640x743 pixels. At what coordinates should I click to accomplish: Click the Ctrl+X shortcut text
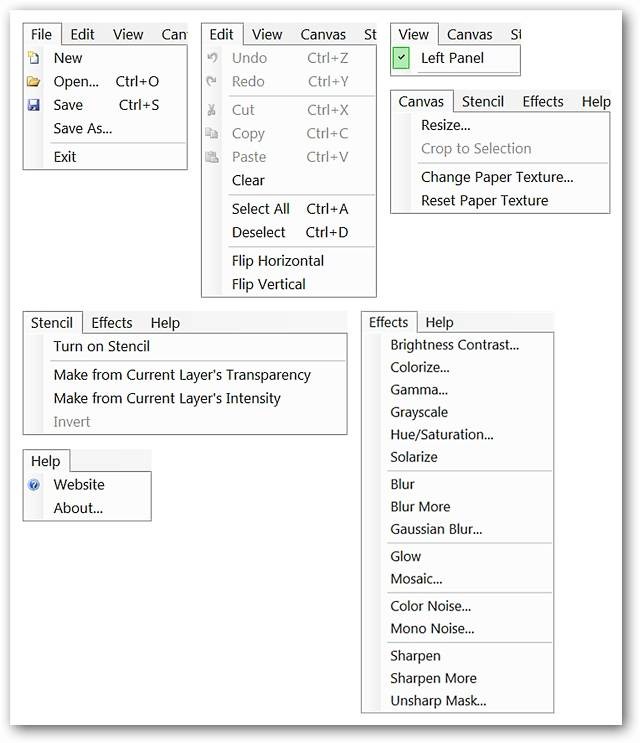(327, 110)
